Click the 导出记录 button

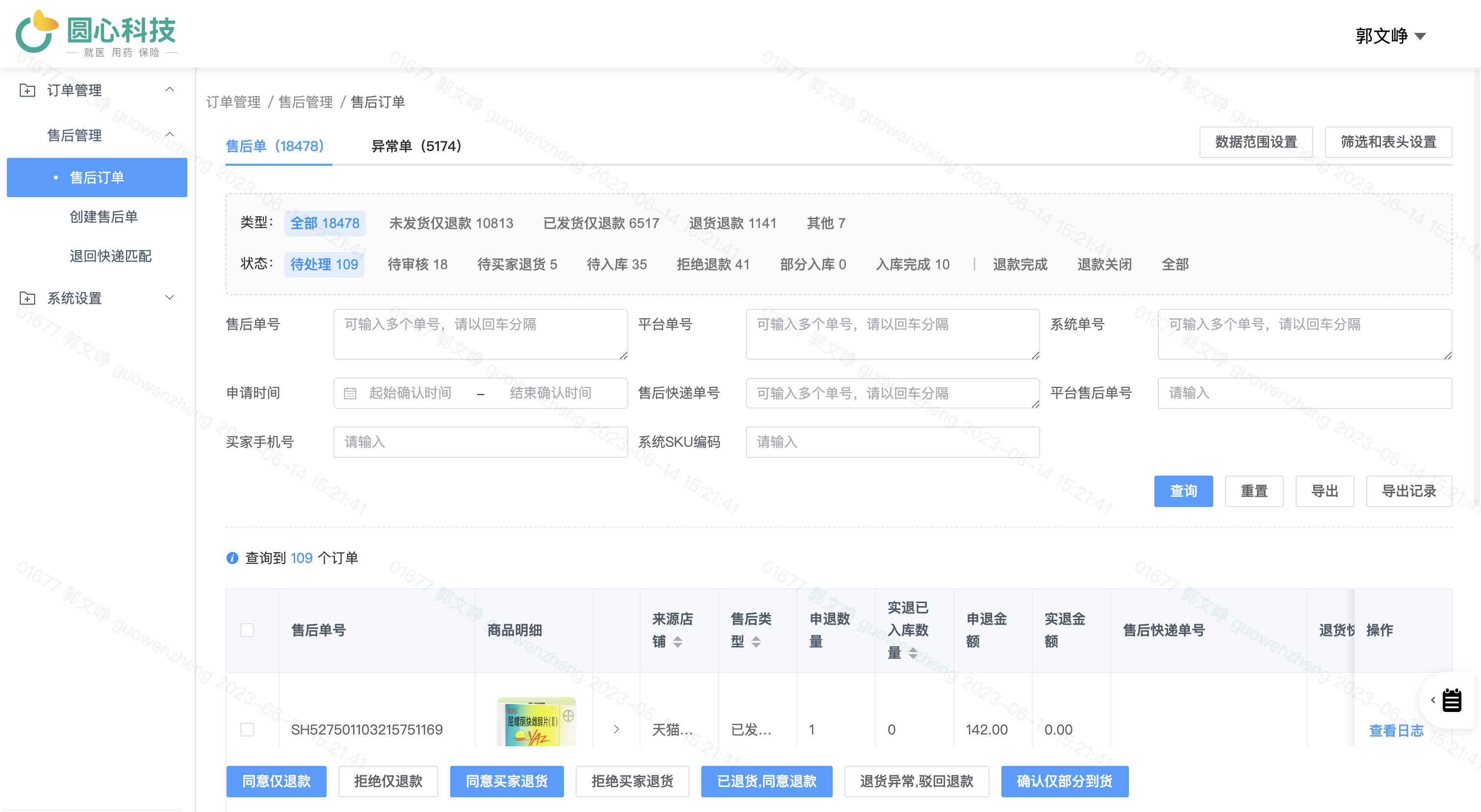click(1409, 491)
